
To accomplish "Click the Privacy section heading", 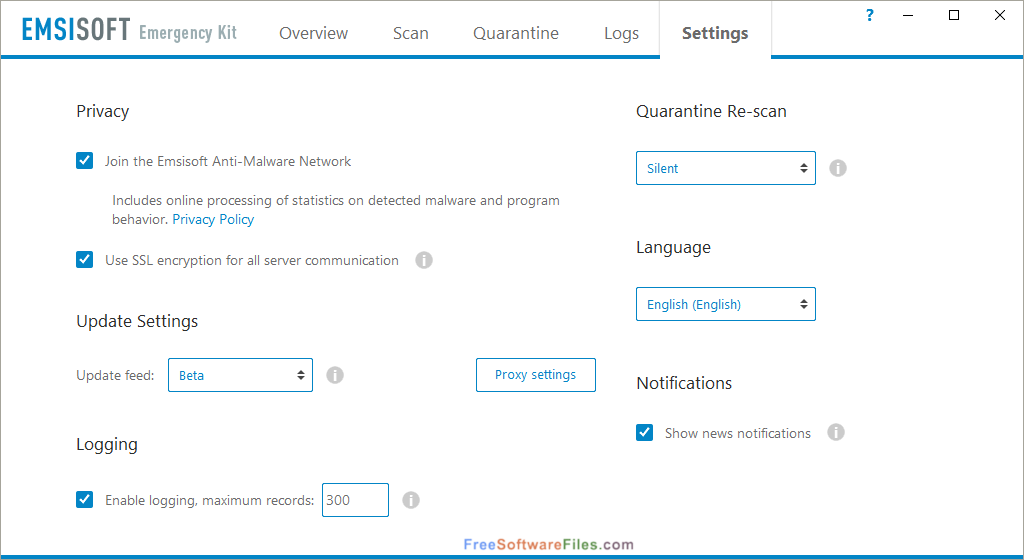I will coord(103,112).
